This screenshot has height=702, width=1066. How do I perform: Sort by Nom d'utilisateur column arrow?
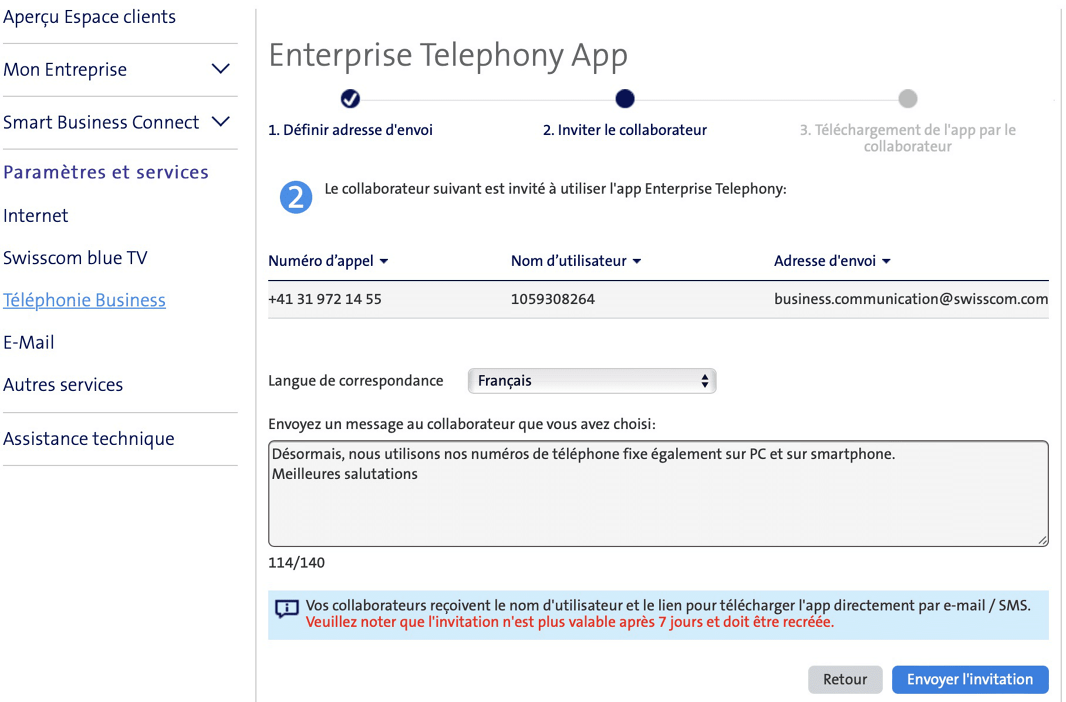(x=637, y=262)
